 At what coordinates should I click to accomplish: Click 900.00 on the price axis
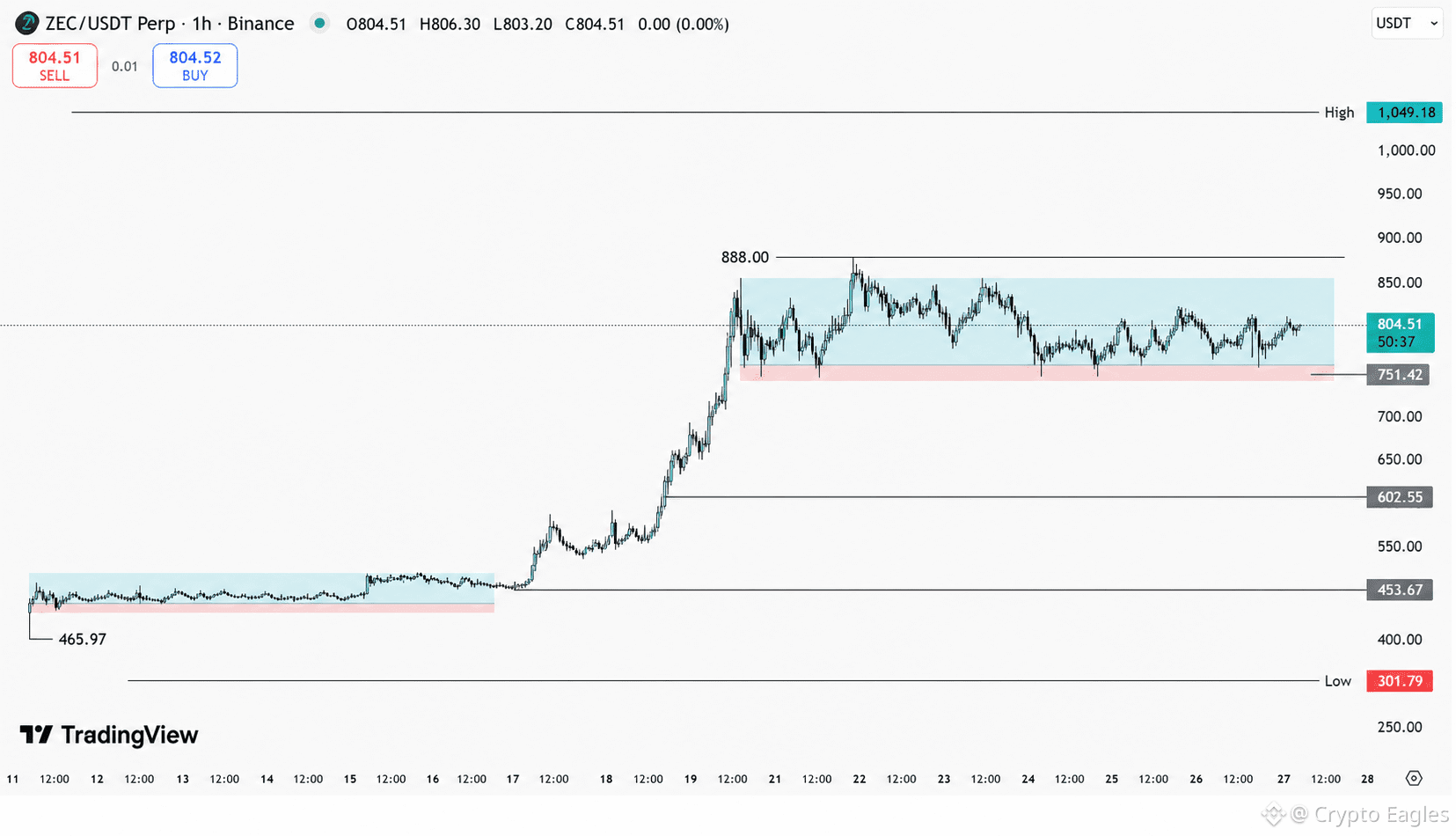1400,238
